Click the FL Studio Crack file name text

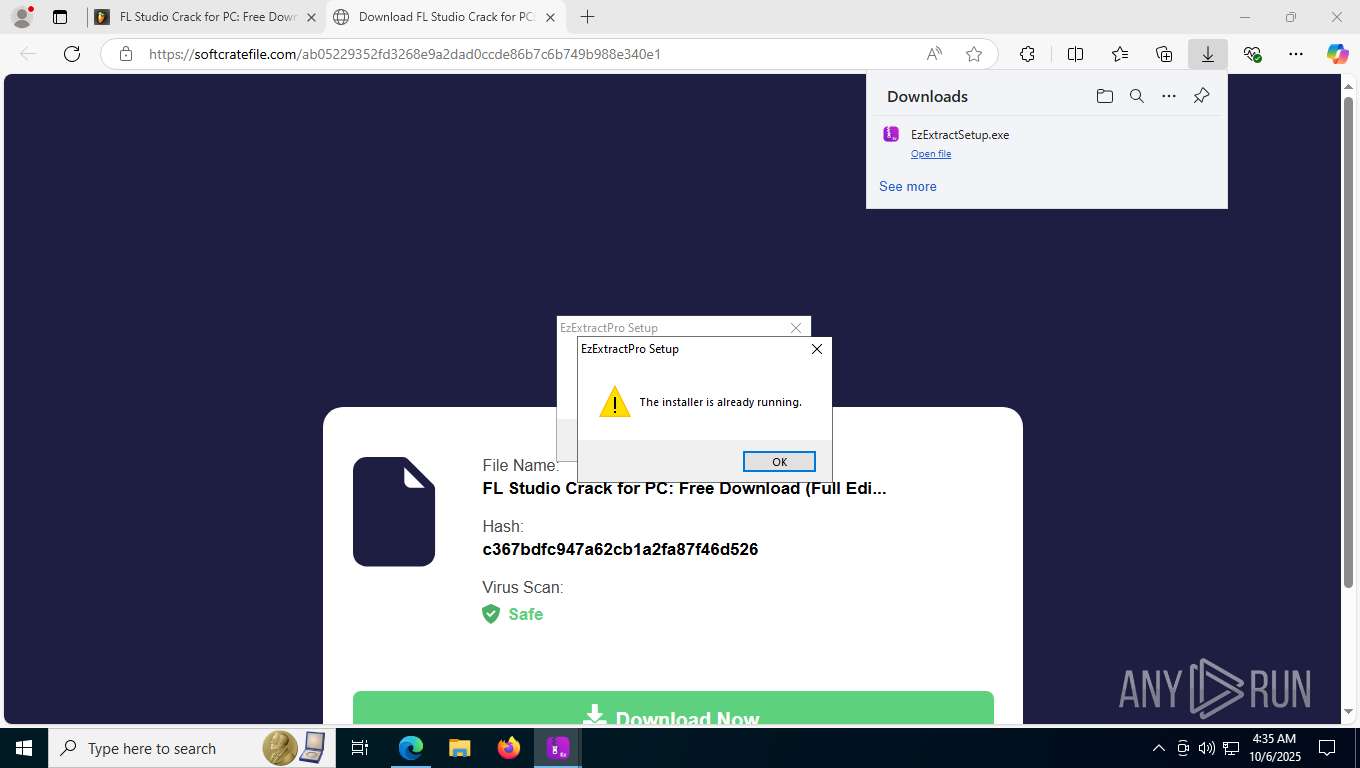pyautogui.click(x=685, y=488)
